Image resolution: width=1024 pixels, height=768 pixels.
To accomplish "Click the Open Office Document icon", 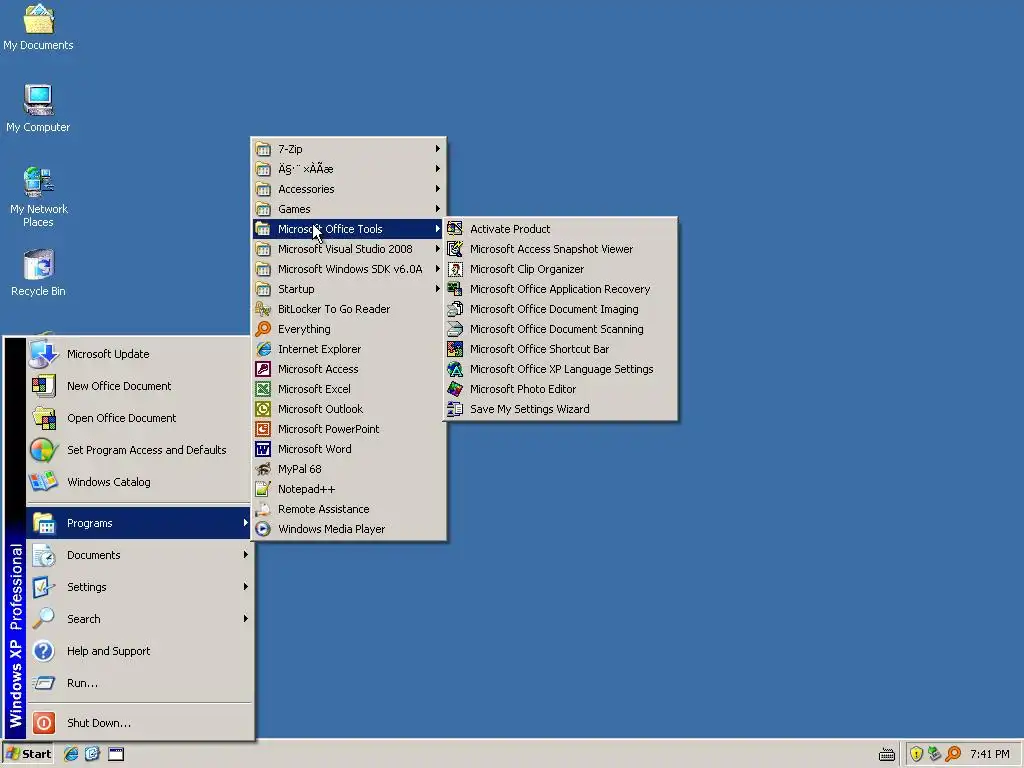I will point(43,418).
